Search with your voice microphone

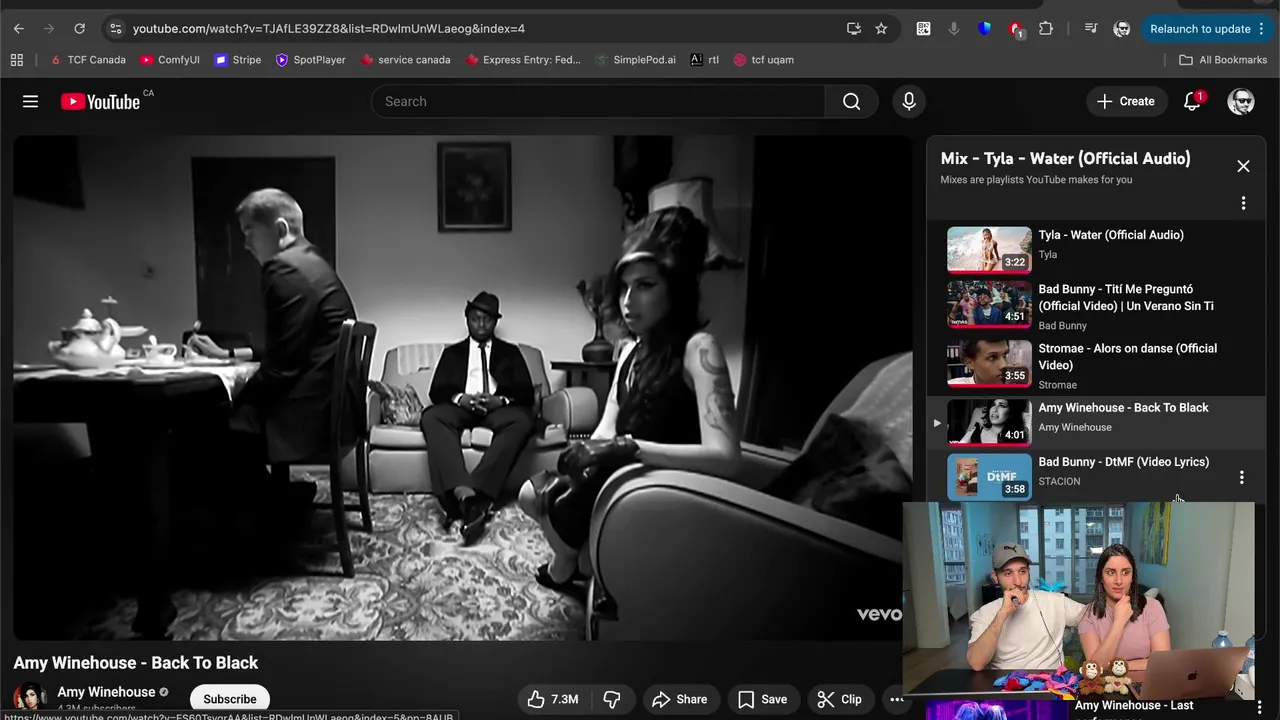909,101
